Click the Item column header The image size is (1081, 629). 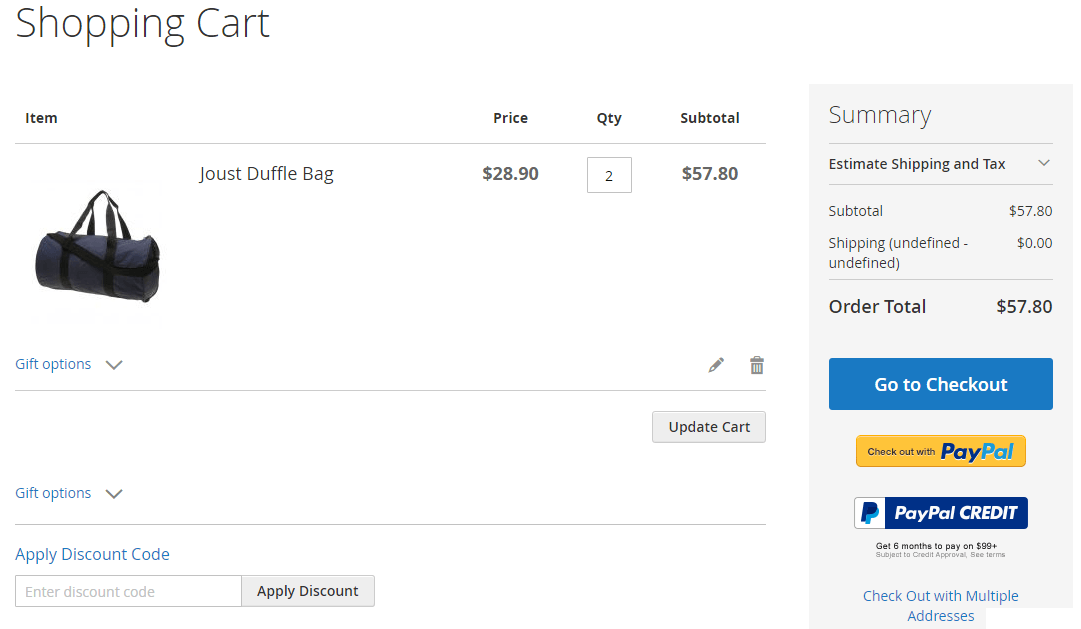pos(41,117)
